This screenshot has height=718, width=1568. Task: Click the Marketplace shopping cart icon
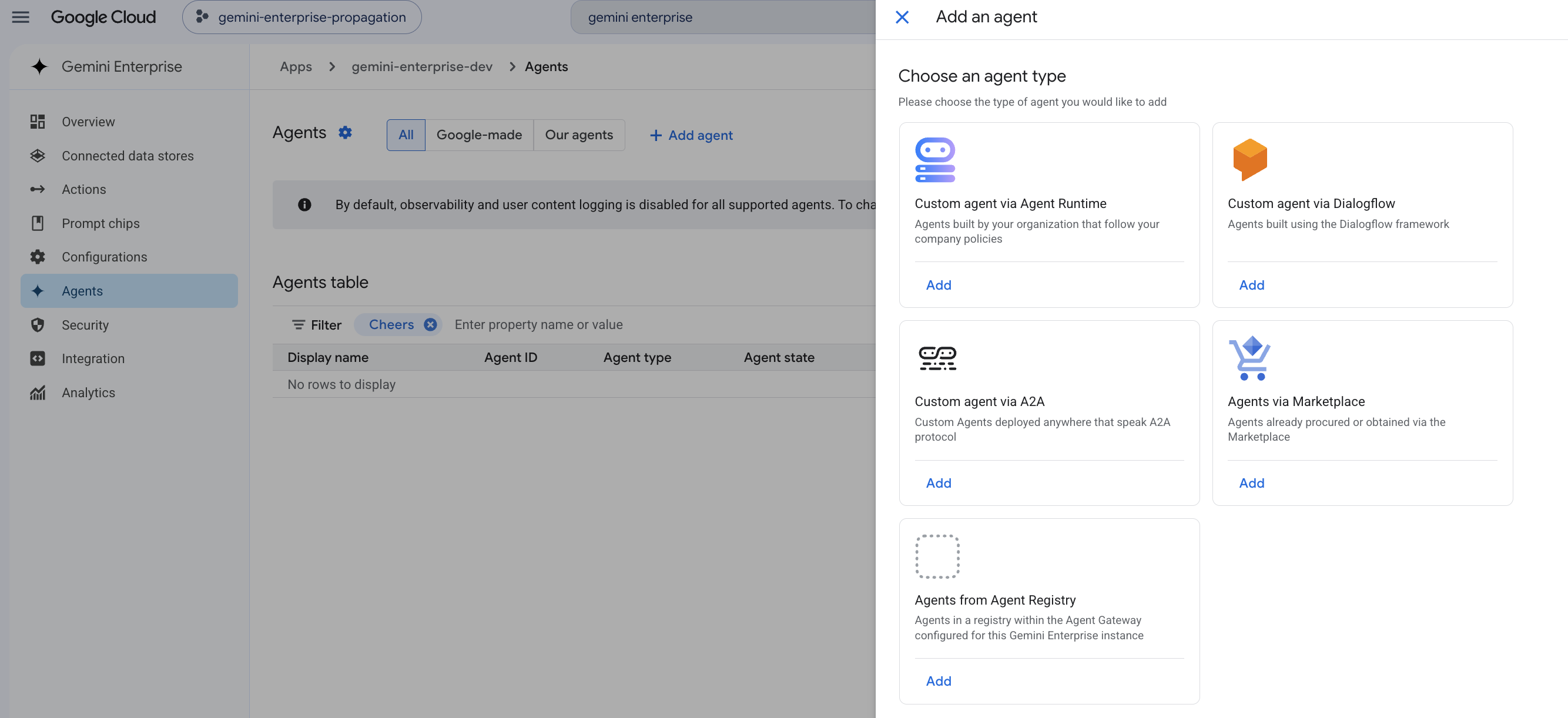[x=1249, y=358]
